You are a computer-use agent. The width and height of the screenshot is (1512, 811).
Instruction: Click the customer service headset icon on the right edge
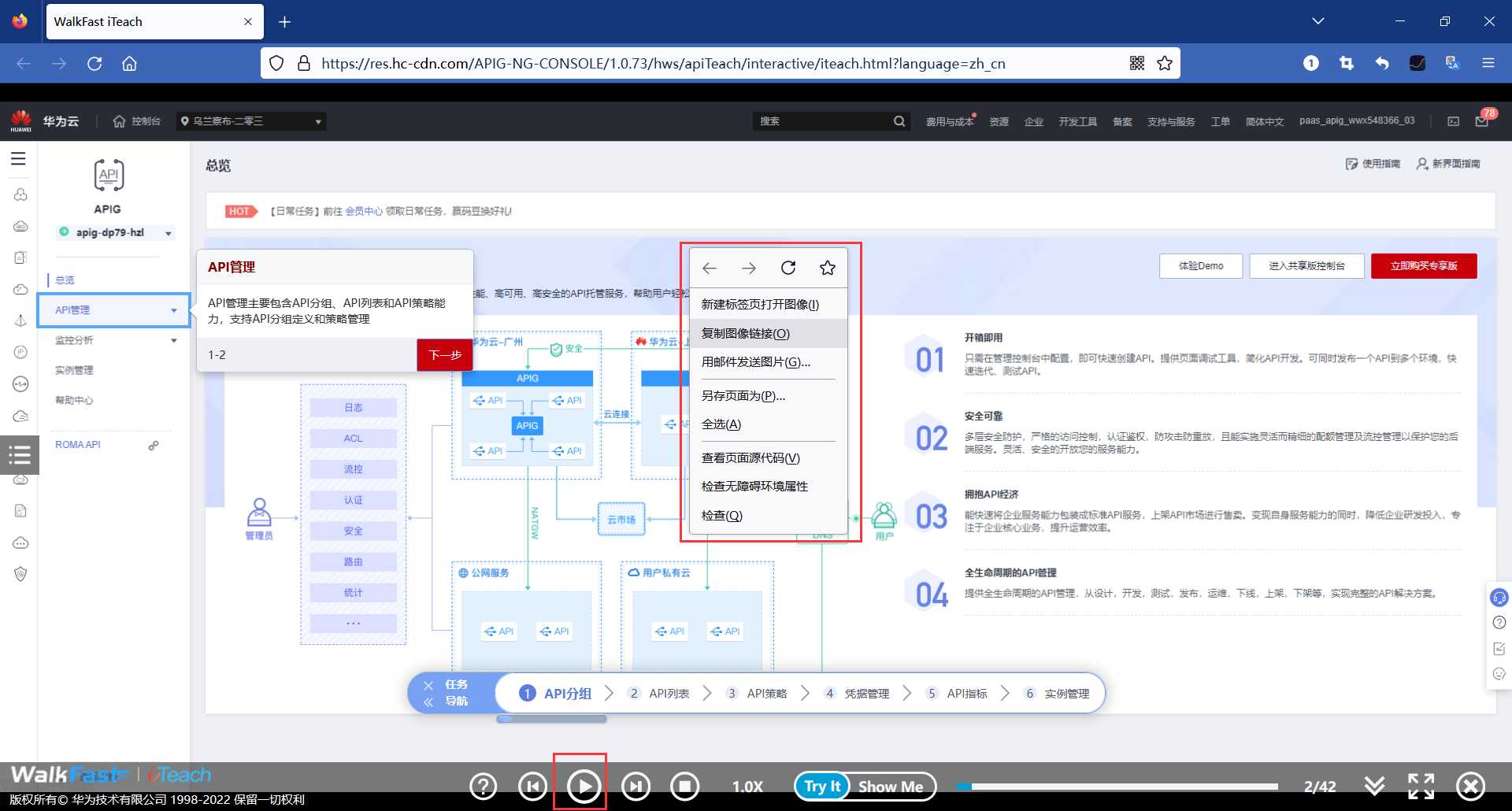[x=1499, y=598]
